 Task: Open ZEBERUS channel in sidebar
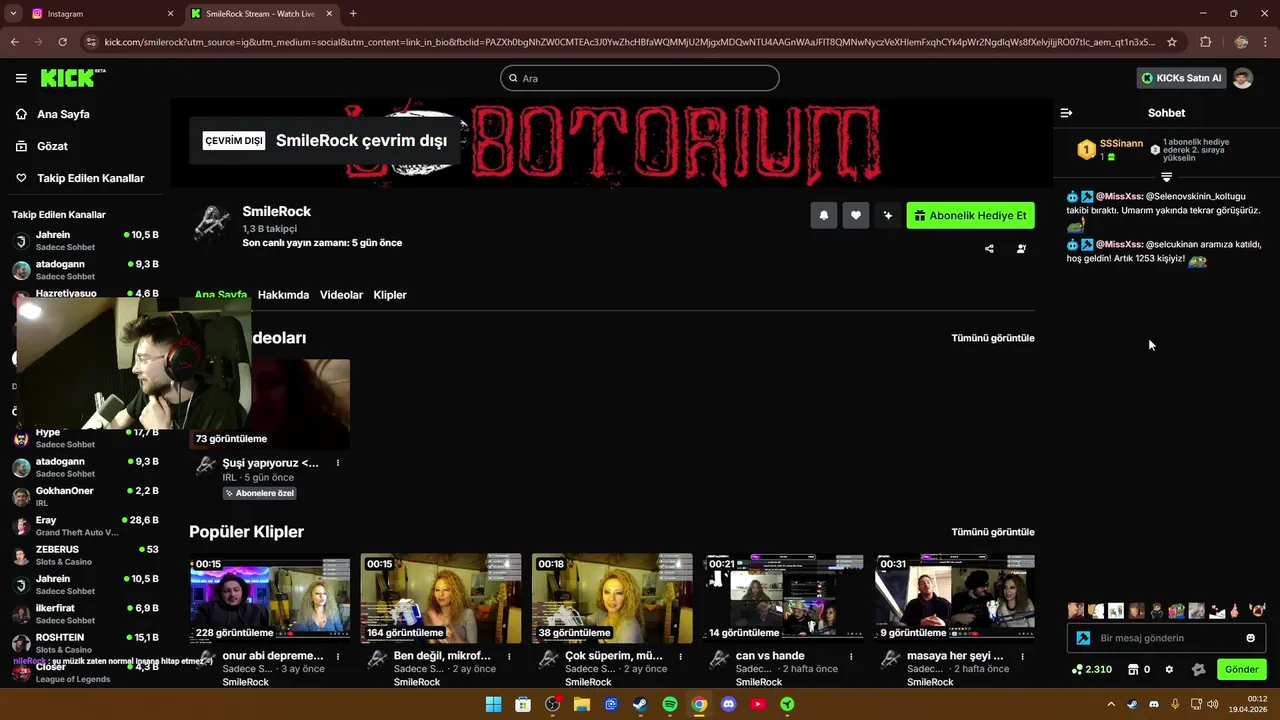tap(85, 555)
